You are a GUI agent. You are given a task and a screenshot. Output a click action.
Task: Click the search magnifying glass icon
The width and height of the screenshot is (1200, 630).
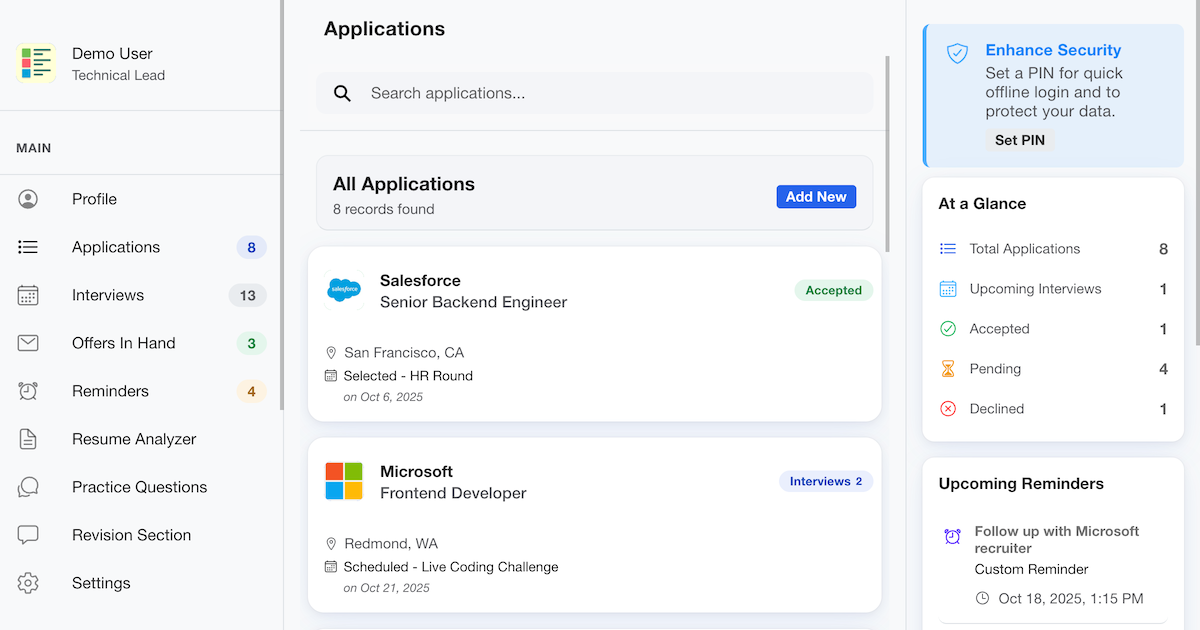click(x=343, y=92)
